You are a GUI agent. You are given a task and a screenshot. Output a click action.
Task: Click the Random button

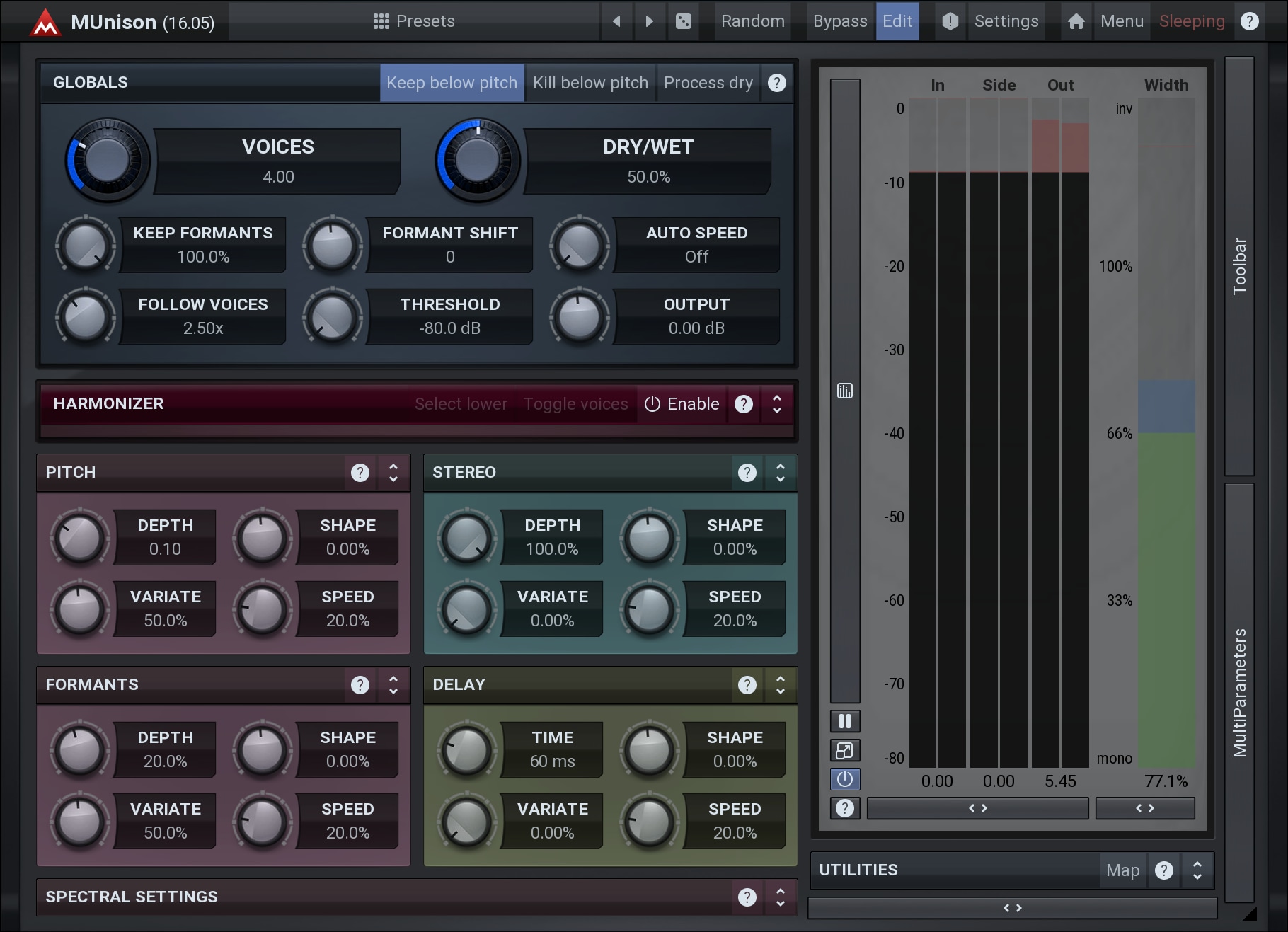753,21
